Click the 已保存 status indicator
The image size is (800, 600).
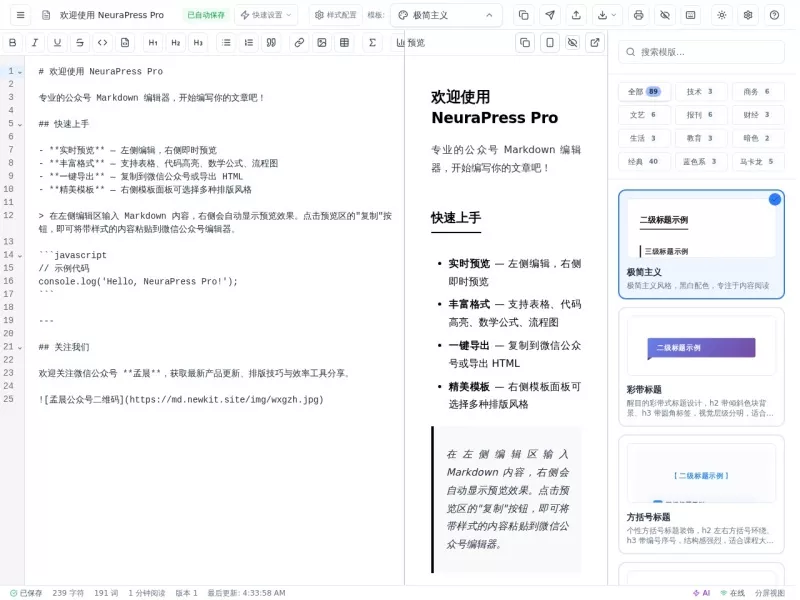click(x=26, y=593)
